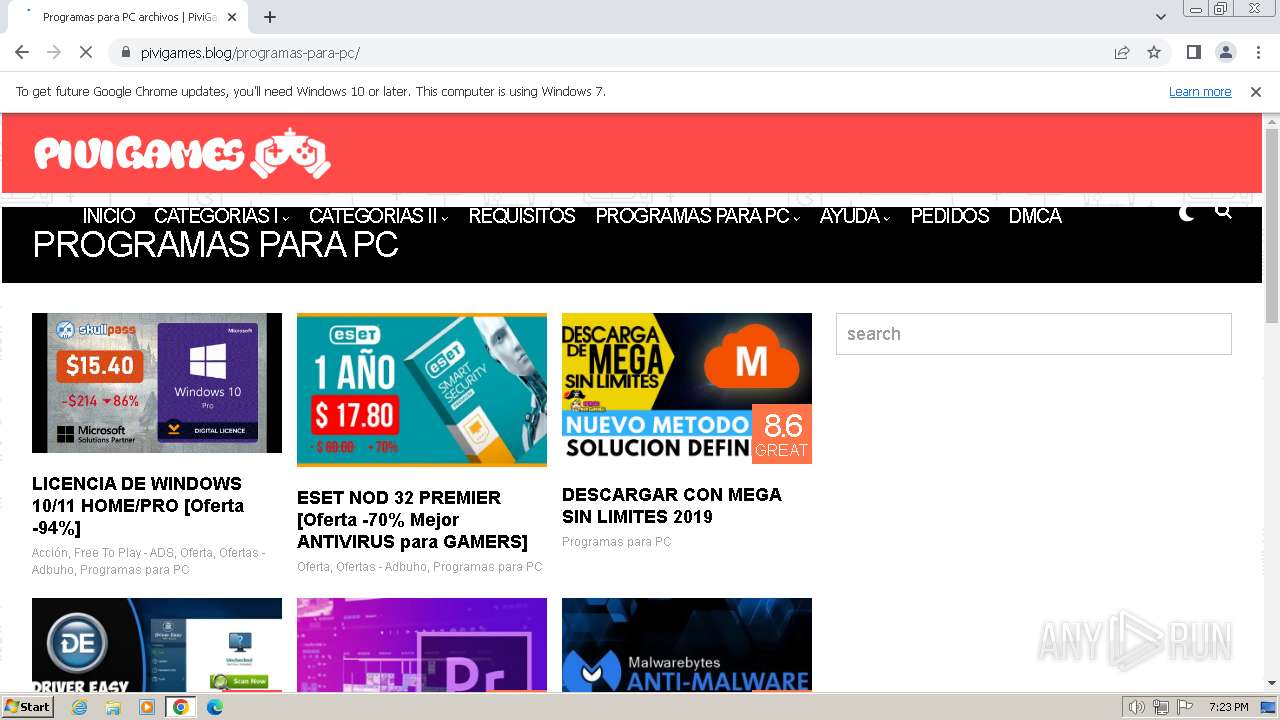This screenshot has height=720, width=1280.
Task: Open Windows 10 license thumbnail
Action: tap(157, 383)
